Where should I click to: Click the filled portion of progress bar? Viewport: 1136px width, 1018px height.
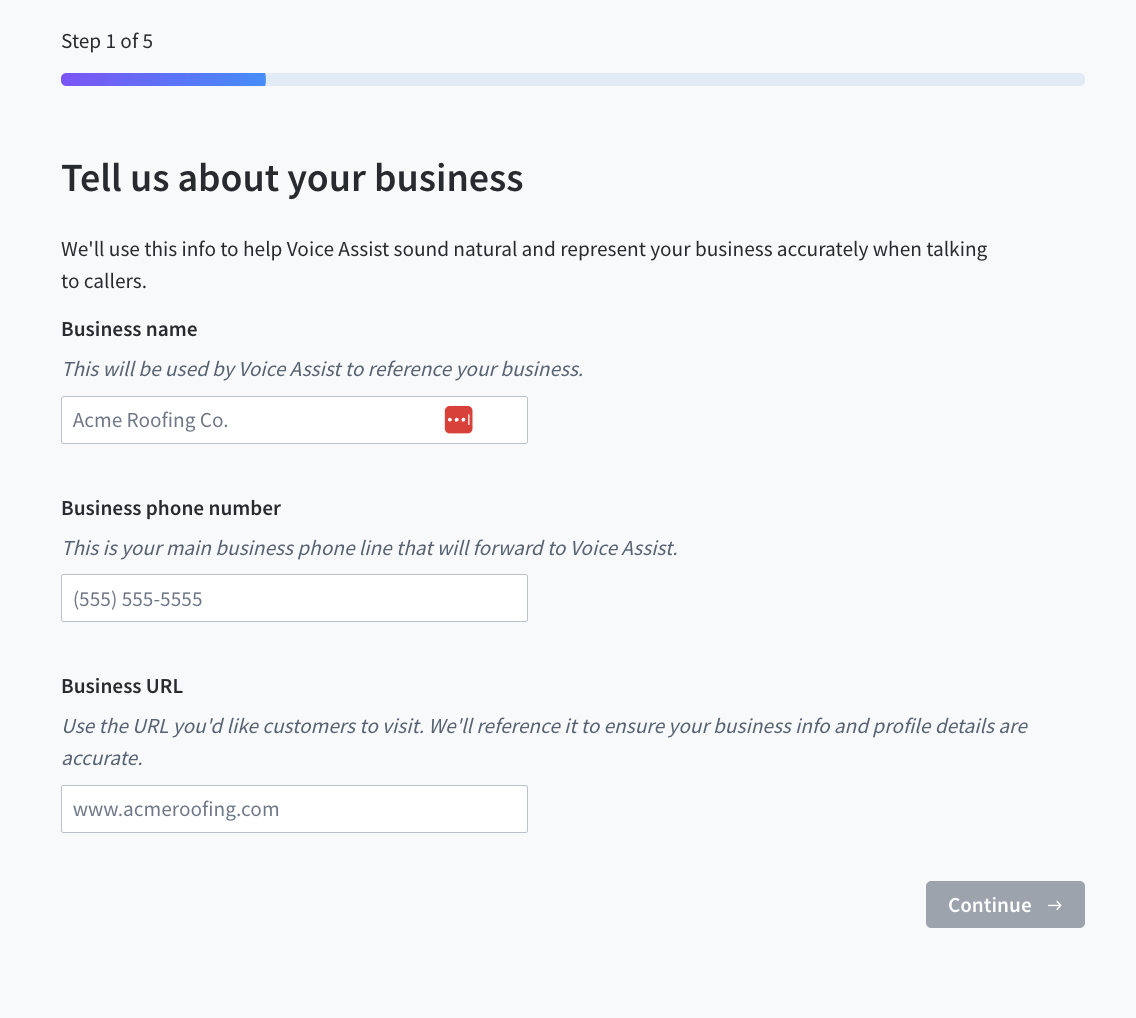click(163, 80)
